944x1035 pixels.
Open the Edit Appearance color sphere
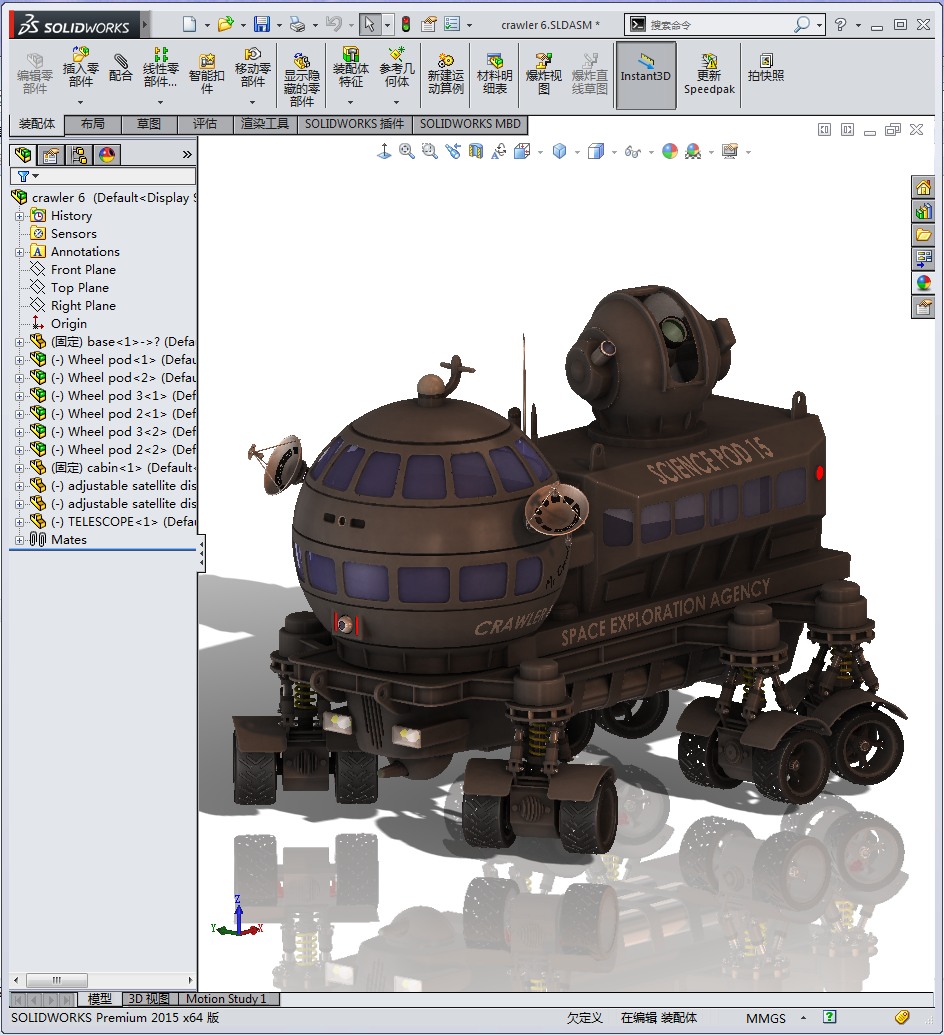[670, 152]
